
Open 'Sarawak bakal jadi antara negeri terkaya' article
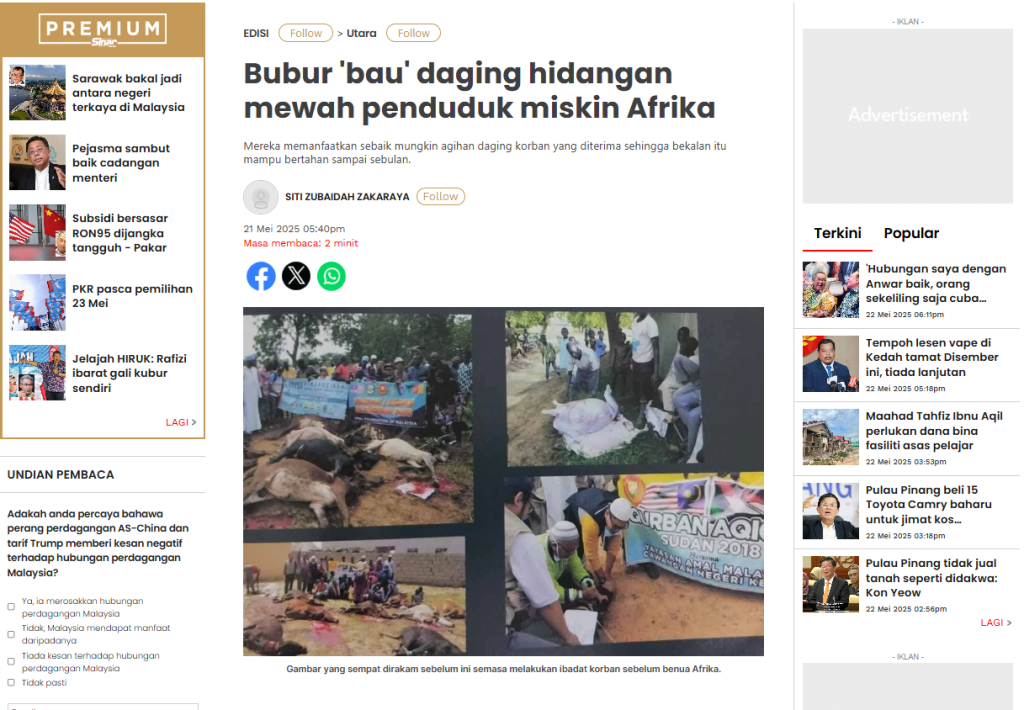pyautogui.click(x=128, y=93)
